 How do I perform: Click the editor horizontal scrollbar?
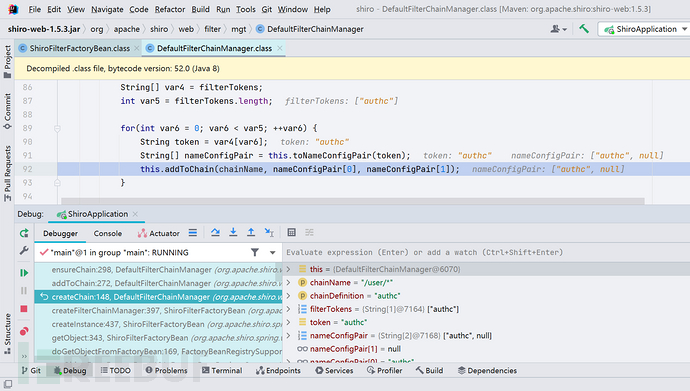353,201
